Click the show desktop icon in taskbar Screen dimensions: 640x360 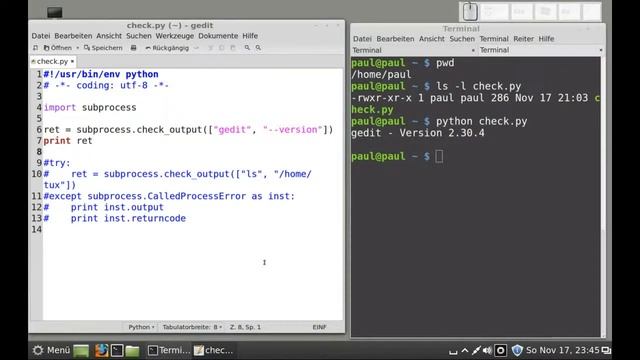tap(81, 351)
